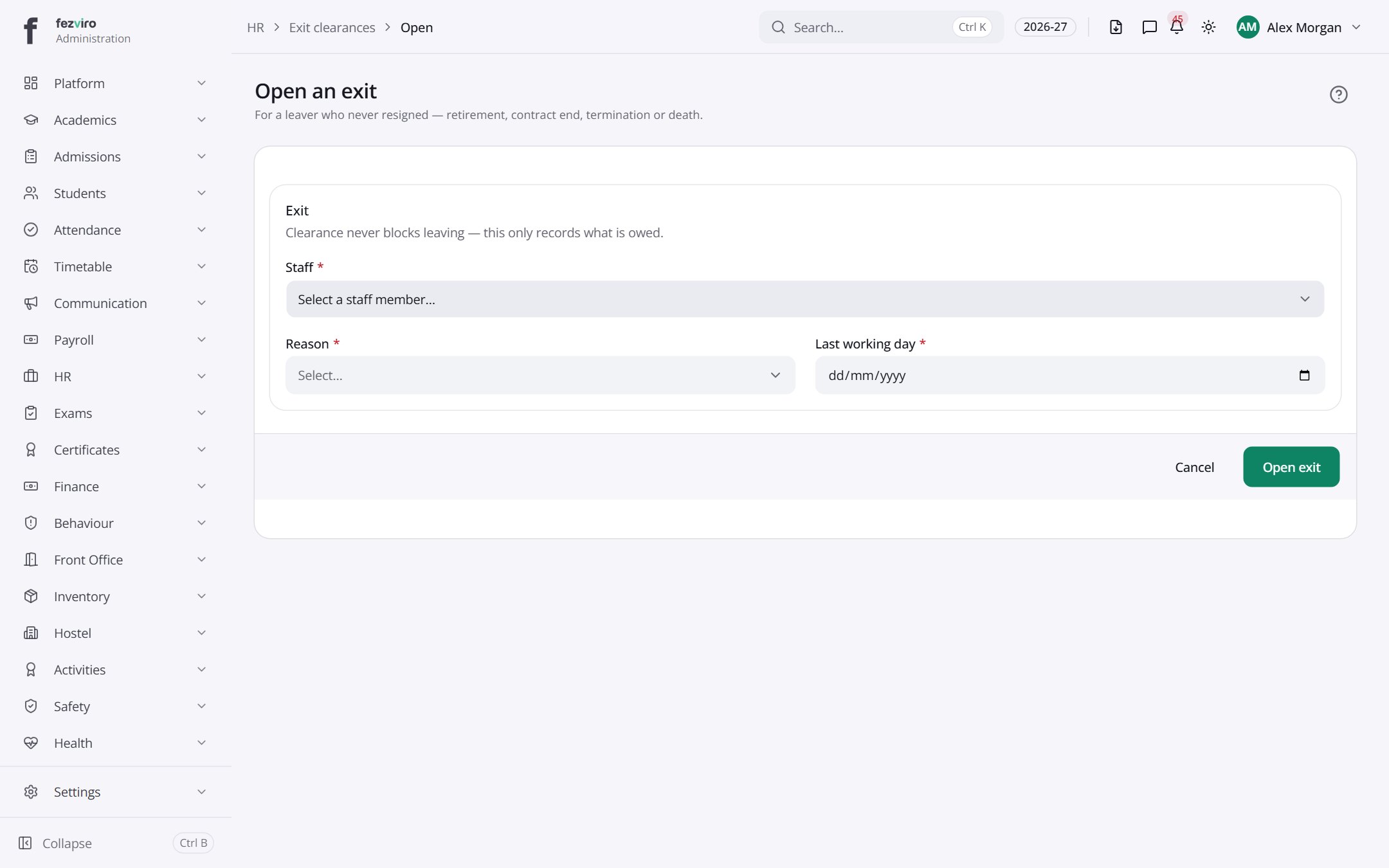Click the Settings gear icon
The height and width of the screenshot is (868, 1389).
point(31,791)
